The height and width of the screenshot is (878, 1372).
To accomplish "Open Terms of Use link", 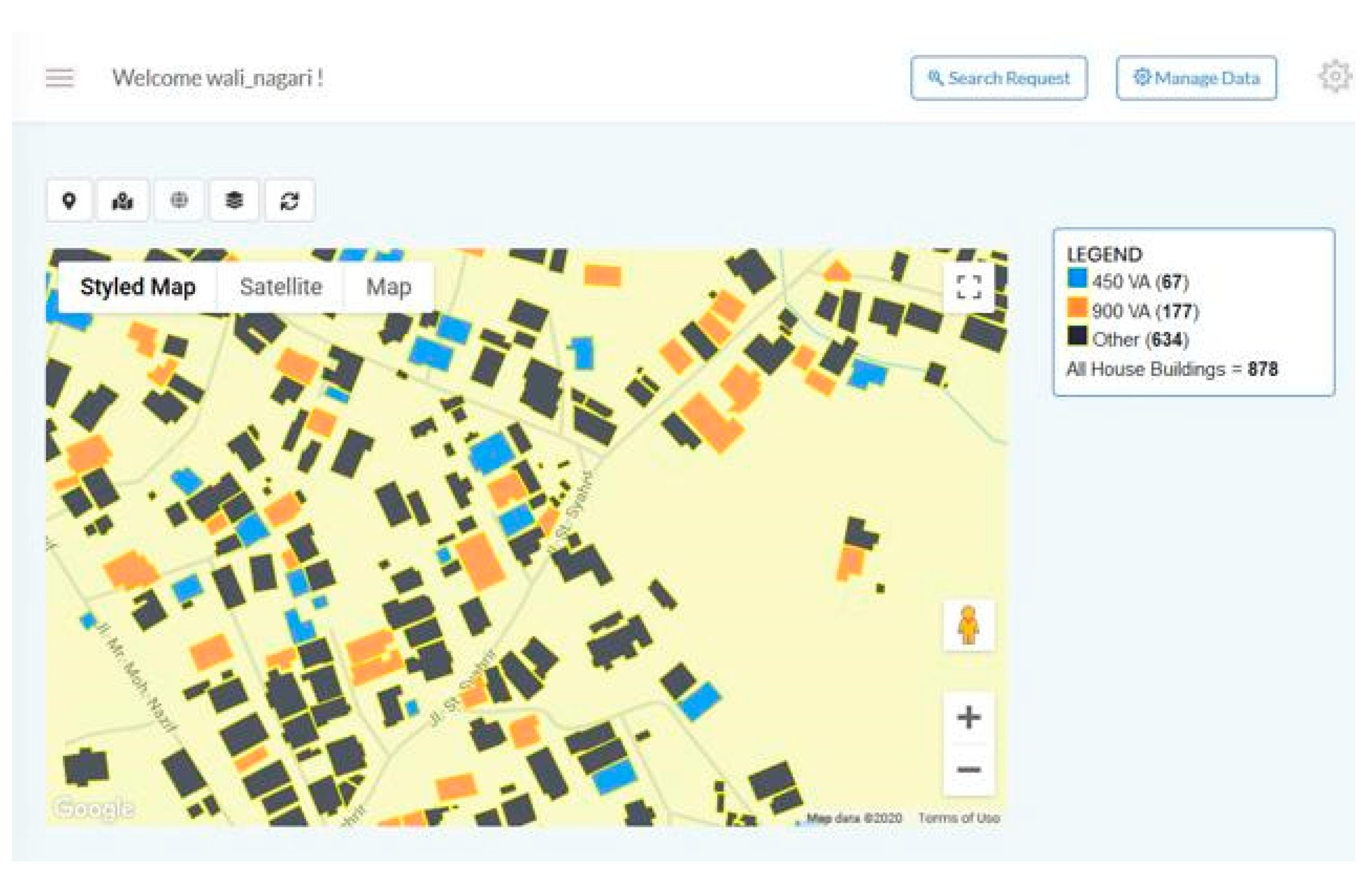I will pos(959,818).
